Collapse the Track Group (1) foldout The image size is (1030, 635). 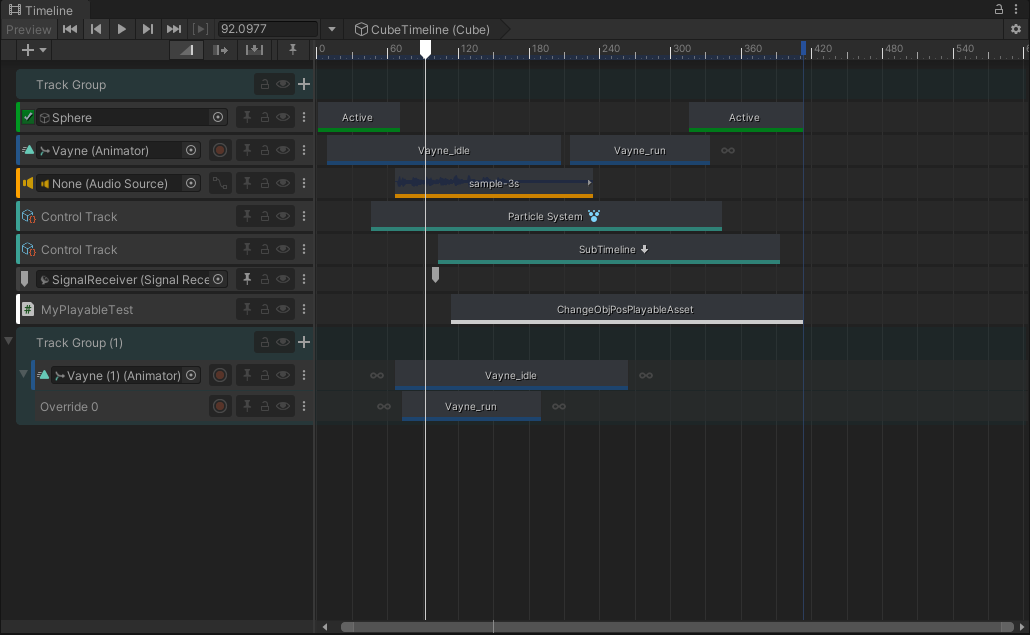click(x=9, y=342)
